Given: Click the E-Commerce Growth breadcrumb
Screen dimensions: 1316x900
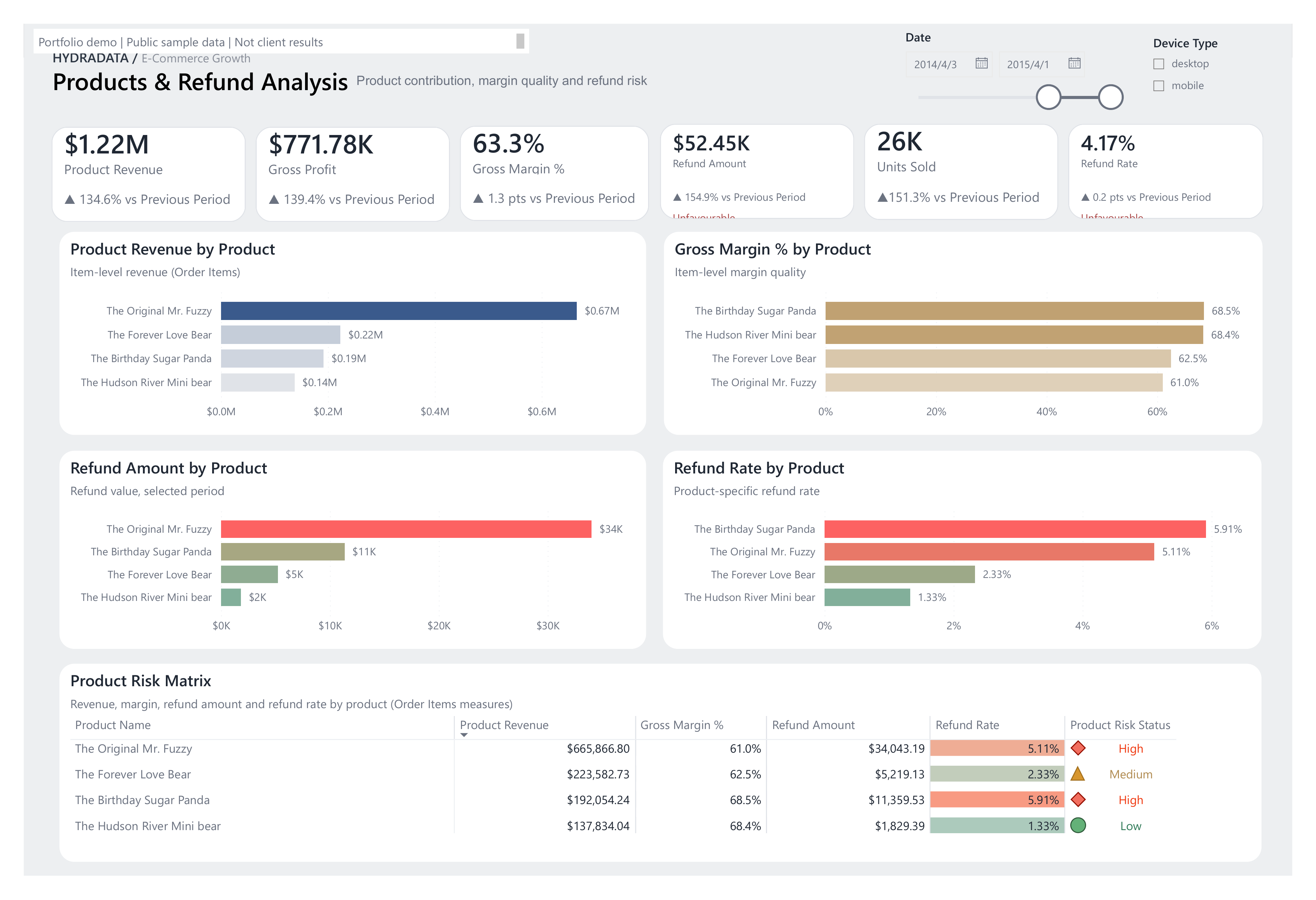Looking at the screenshot, I should 196,58.
